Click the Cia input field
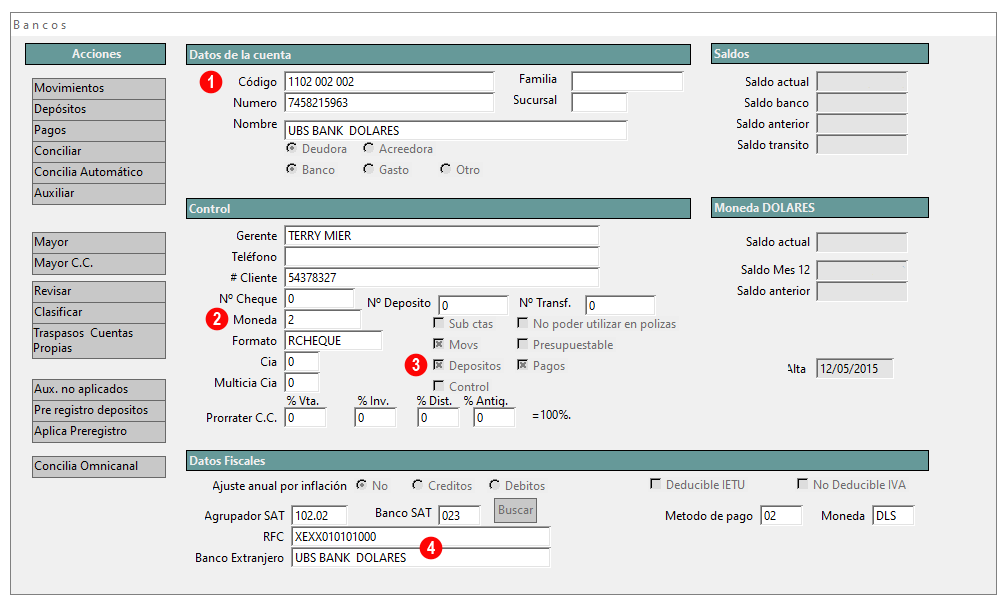Viewport: 1004px width, 603px height. pyautogui.click(x=302, y=362)
